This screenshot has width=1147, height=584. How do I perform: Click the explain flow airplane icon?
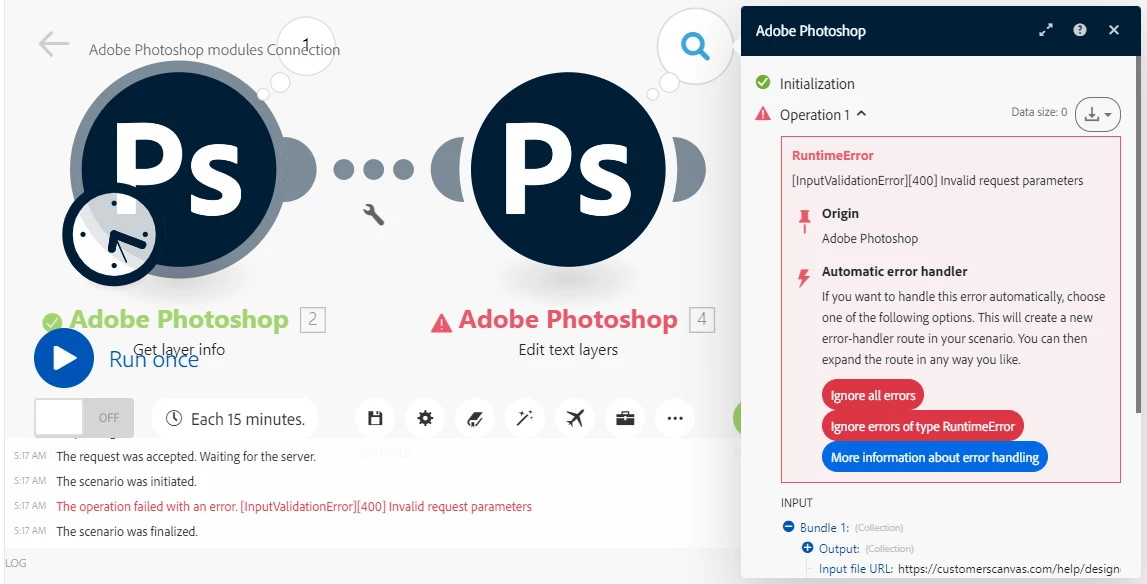pos(575,419)
